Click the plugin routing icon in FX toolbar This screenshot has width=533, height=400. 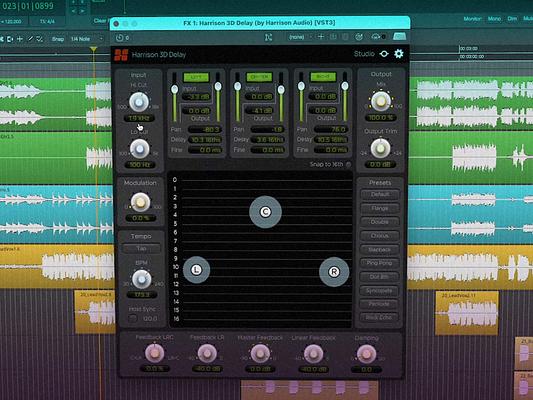268,37
